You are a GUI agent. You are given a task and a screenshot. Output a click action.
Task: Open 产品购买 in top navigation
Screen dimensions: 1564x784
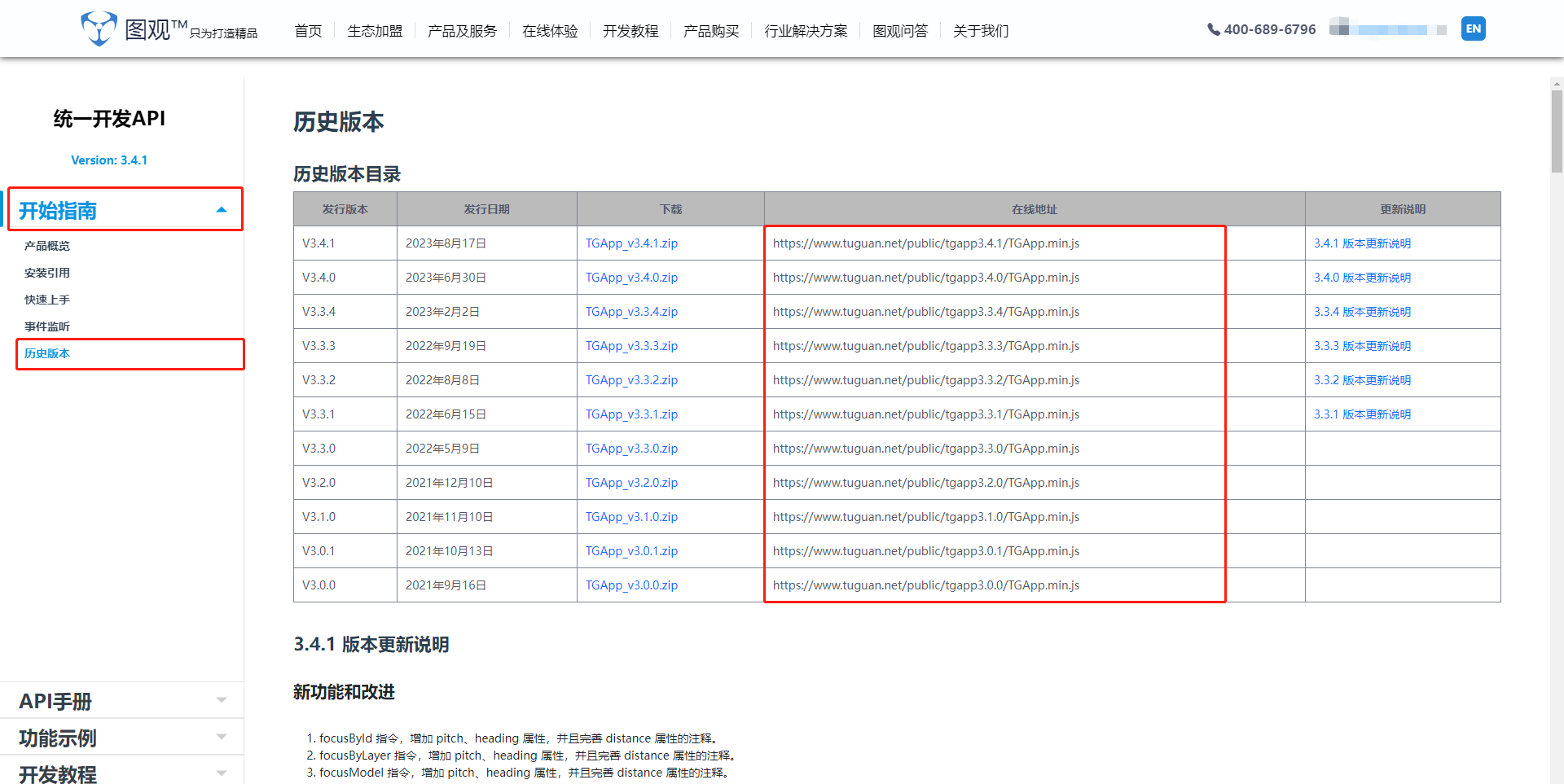[x=711, y=31]
